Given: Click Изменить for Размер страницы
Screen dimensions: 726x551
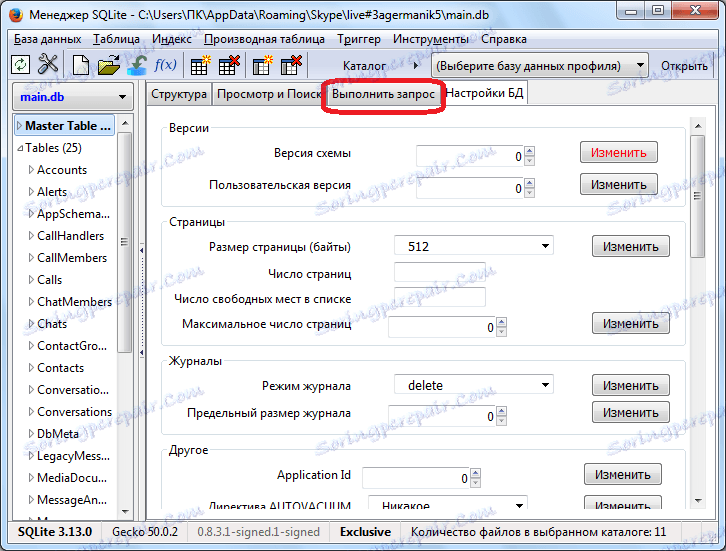Looking at the screenshot, I should click(x=631, y=246).
